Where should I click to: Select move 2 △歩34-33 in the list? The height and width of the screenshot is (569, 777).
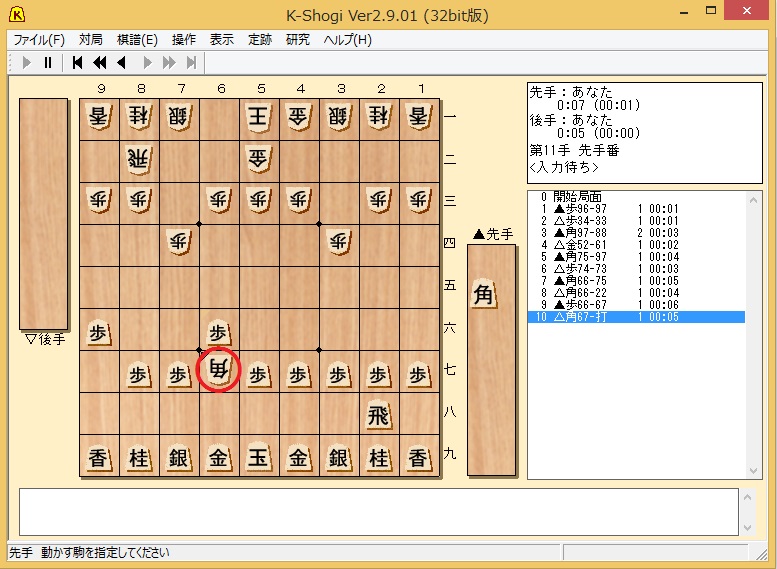[x=636, y=221]
